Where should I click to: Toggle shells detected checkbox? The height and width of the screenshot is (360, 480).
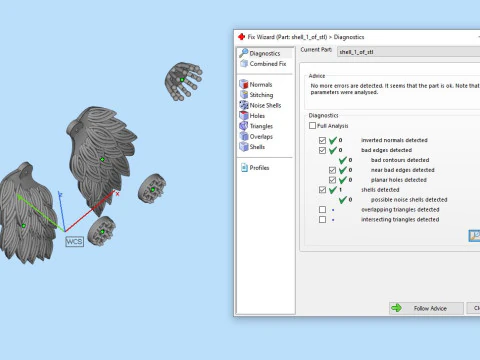pyautogui.click(x=322, y=190)
